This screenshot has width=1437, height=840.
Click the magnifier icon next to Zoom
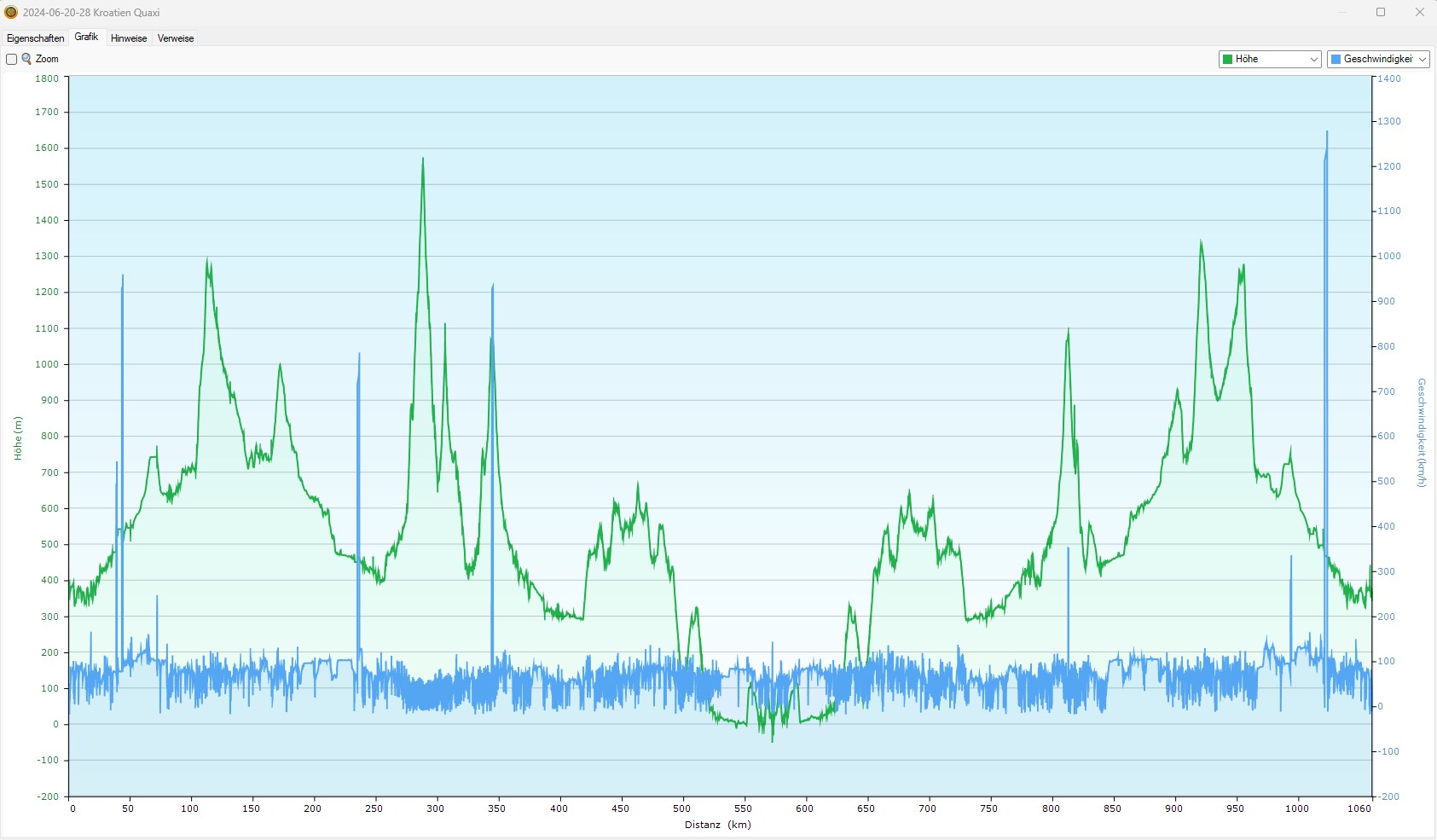pos(26,59)
